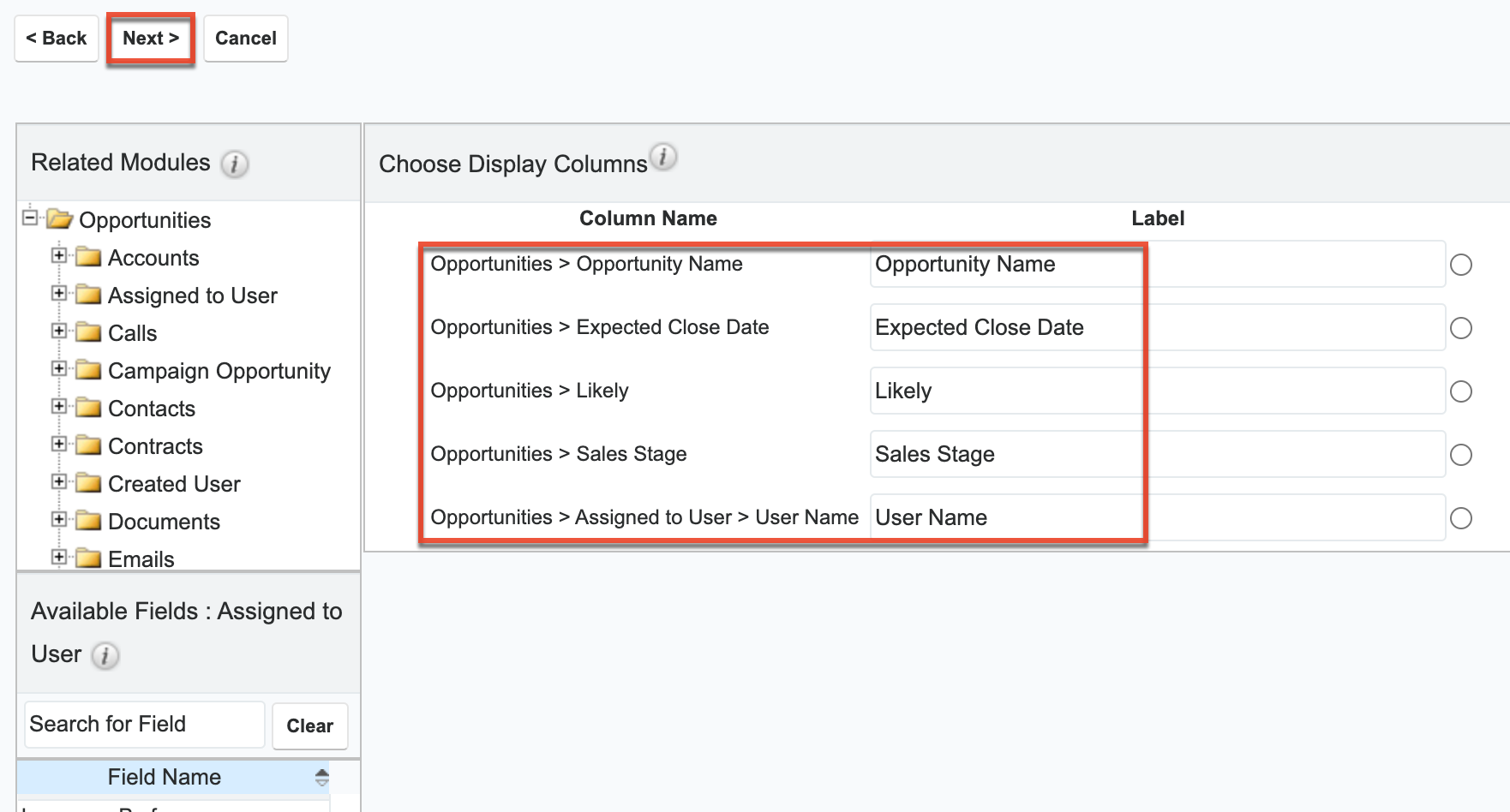Click the Next button
The height and width of the screenshot is (812, 1510).
[150, 38]
